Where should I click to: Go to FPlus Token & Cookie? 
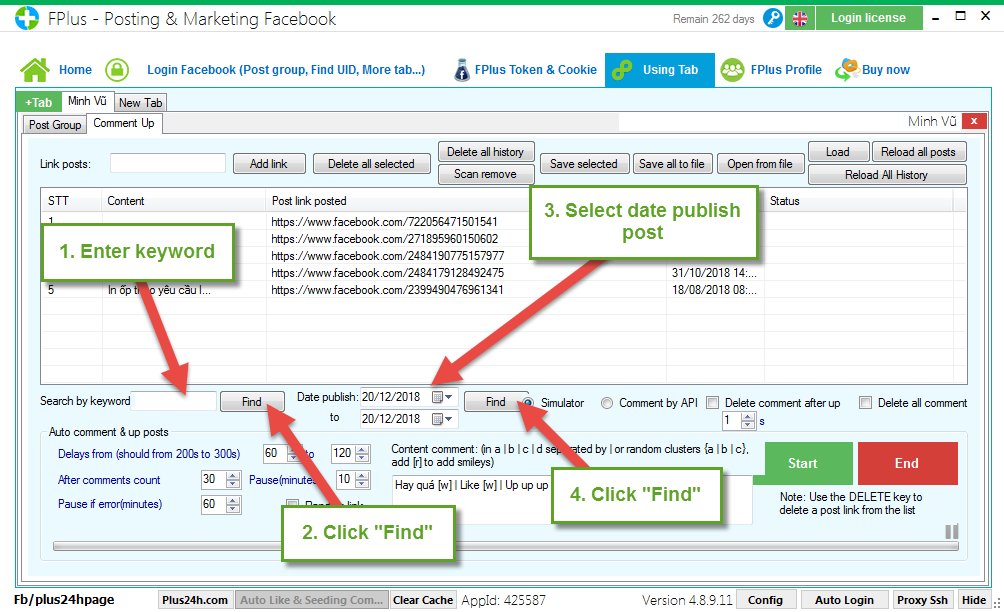coord(535,70)
